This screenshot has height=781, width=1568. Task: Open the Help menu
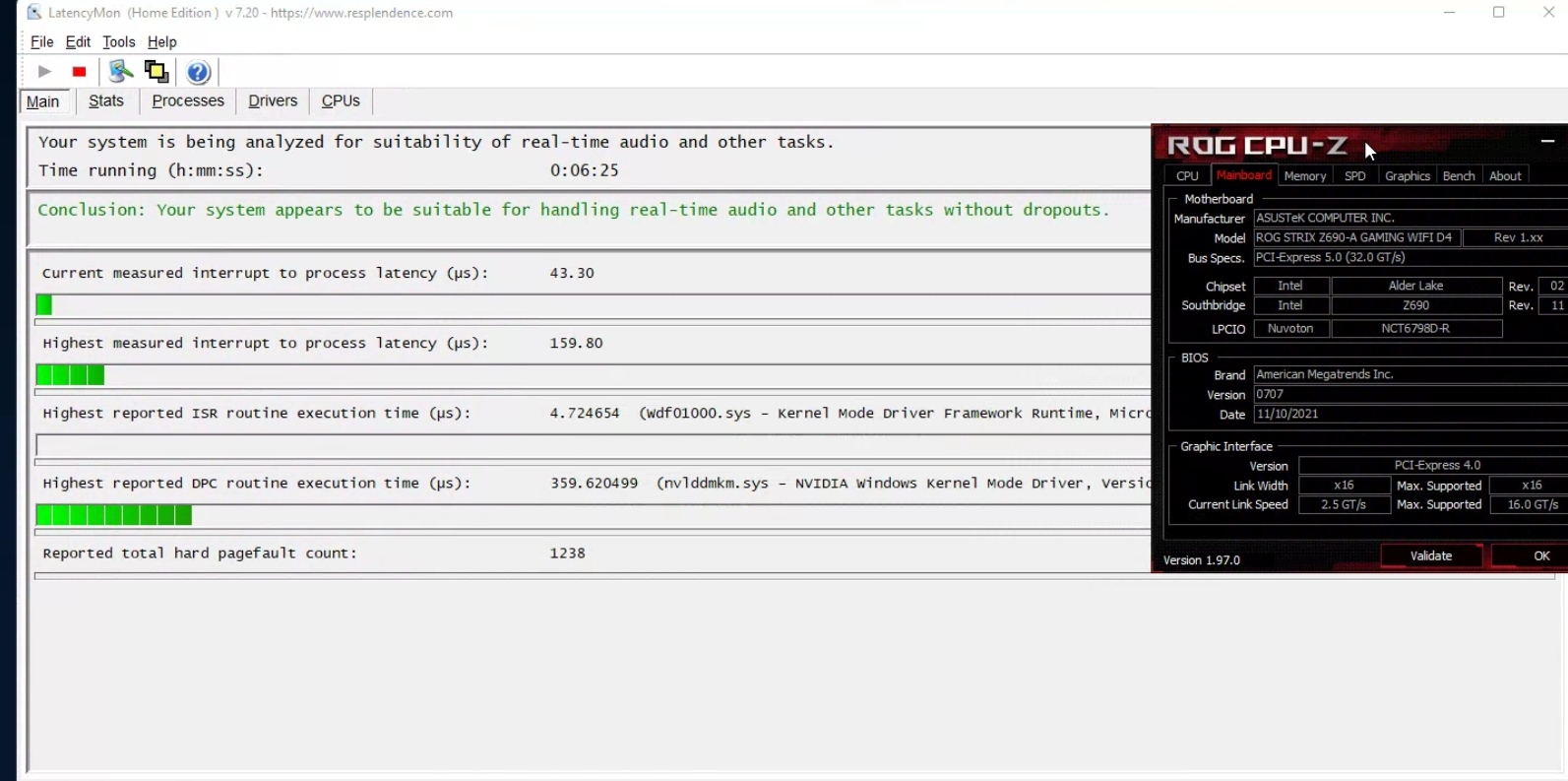(x=161, y=42)
